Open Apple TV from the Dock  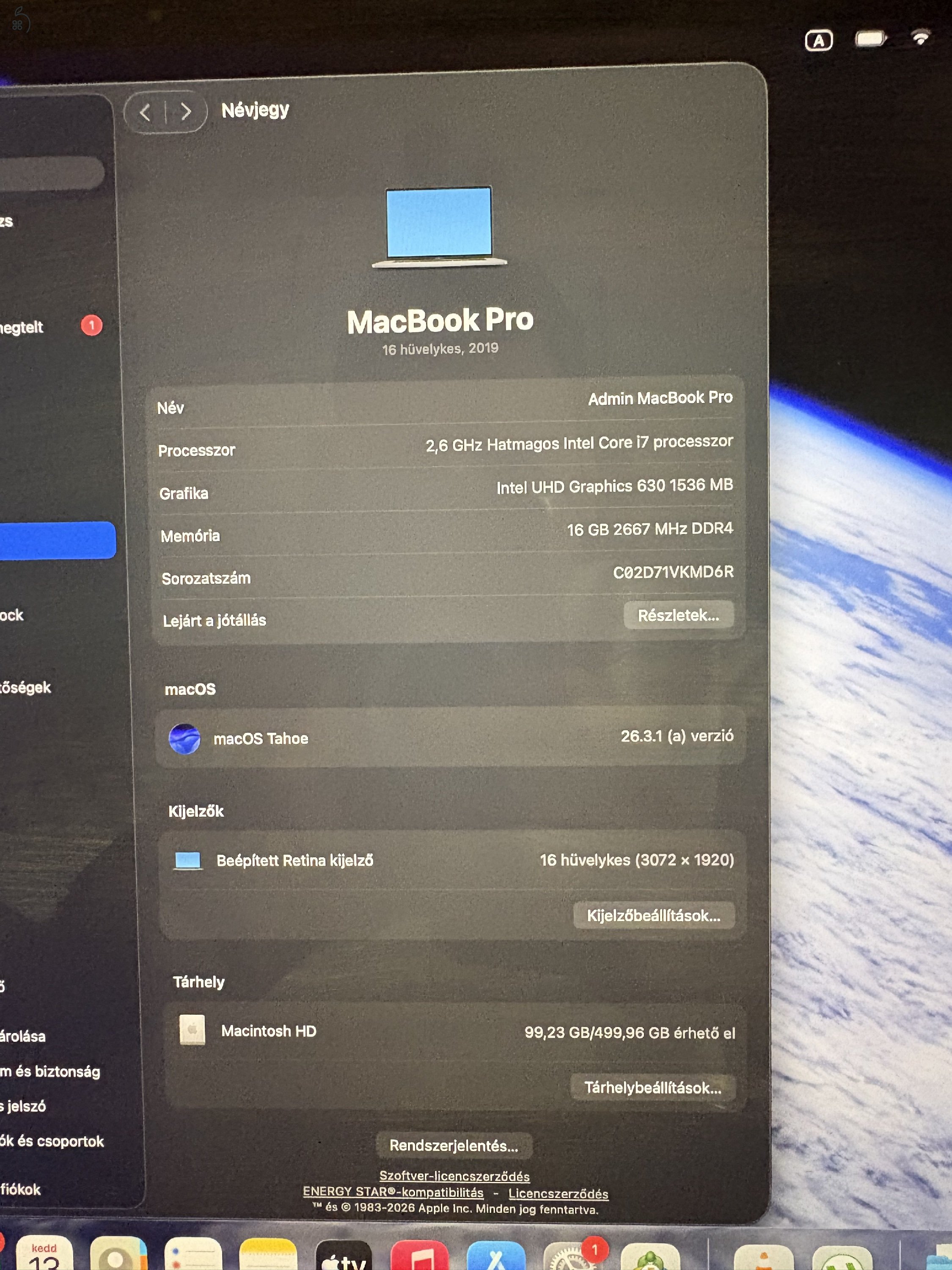344,1256
